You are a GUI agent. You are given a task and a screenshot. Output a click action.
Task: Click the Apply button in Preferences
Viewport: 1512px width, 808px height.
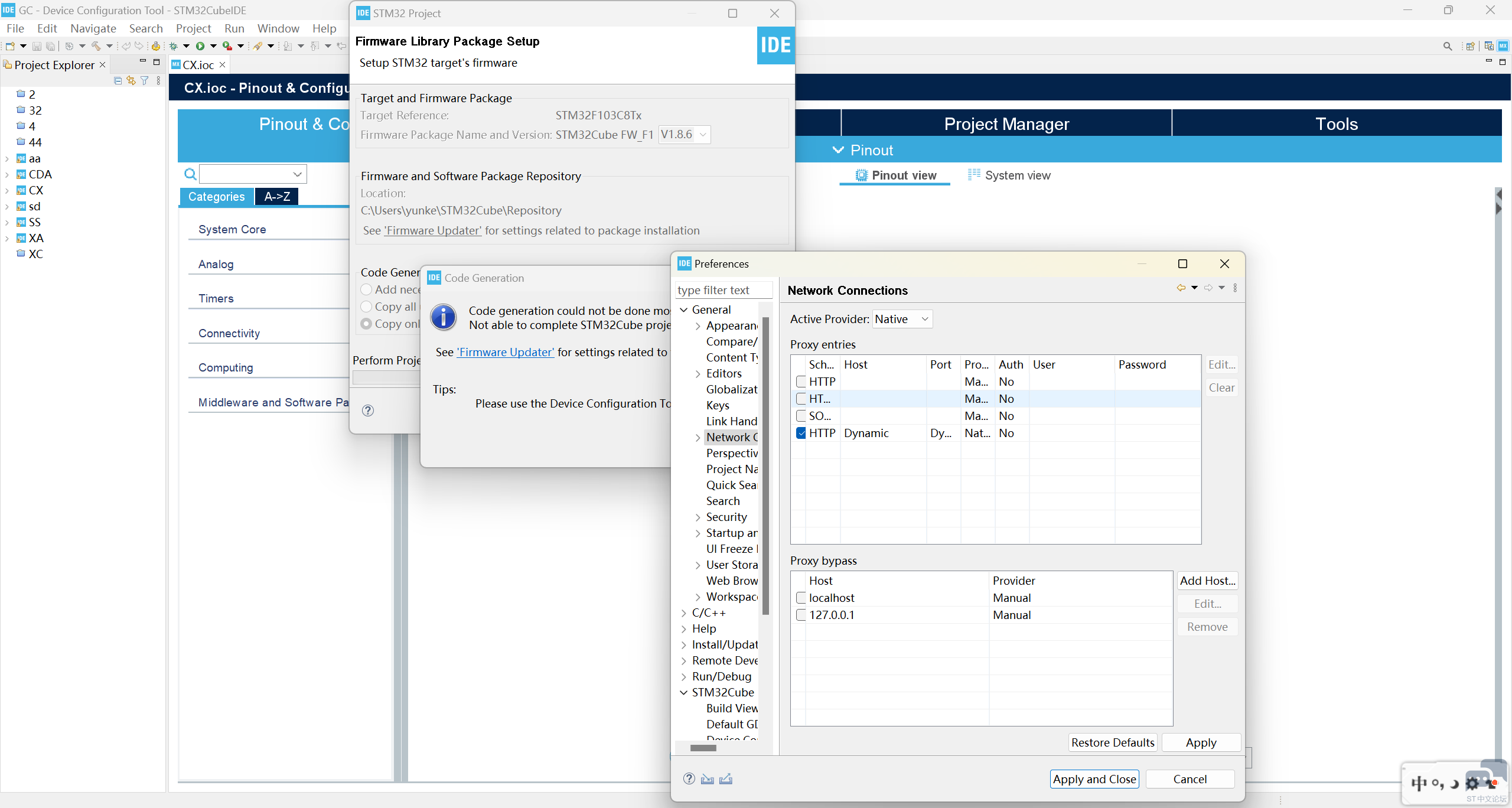(1201, 742)
